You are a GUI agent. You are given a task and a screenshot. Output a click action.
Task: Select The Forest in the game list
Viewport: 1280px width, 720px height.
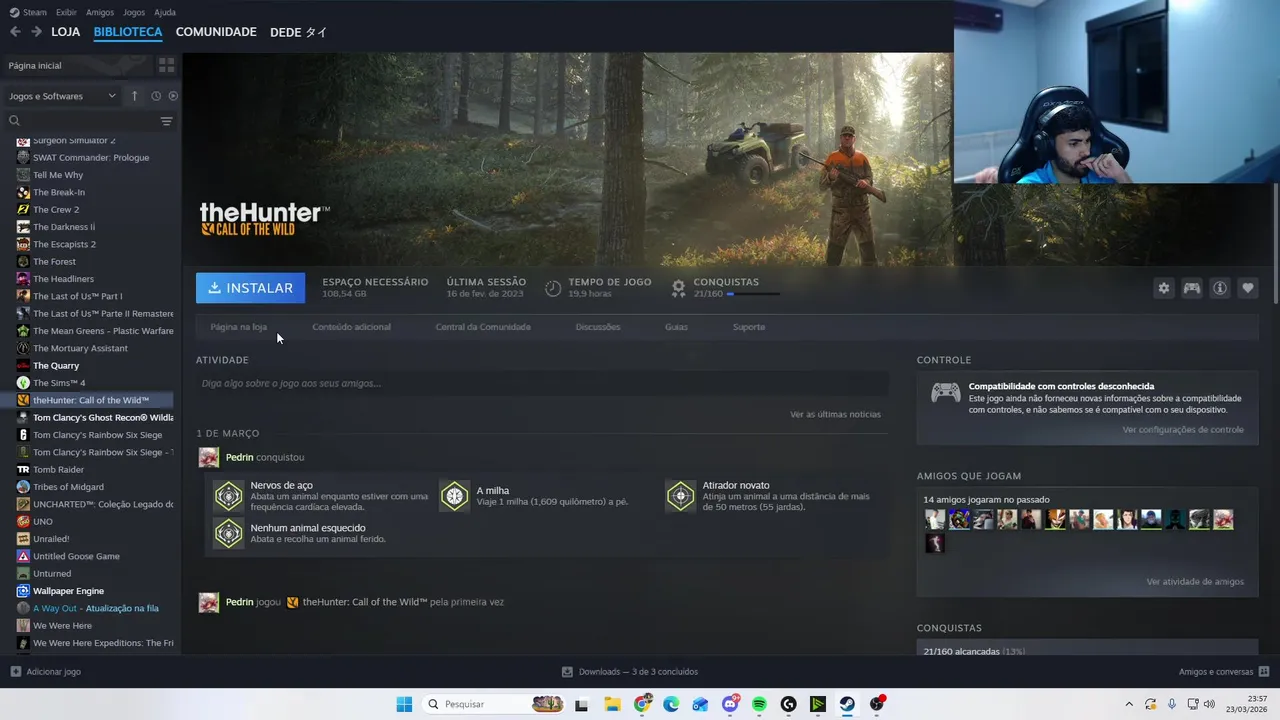pyautogui.click(x=54, y=261)
